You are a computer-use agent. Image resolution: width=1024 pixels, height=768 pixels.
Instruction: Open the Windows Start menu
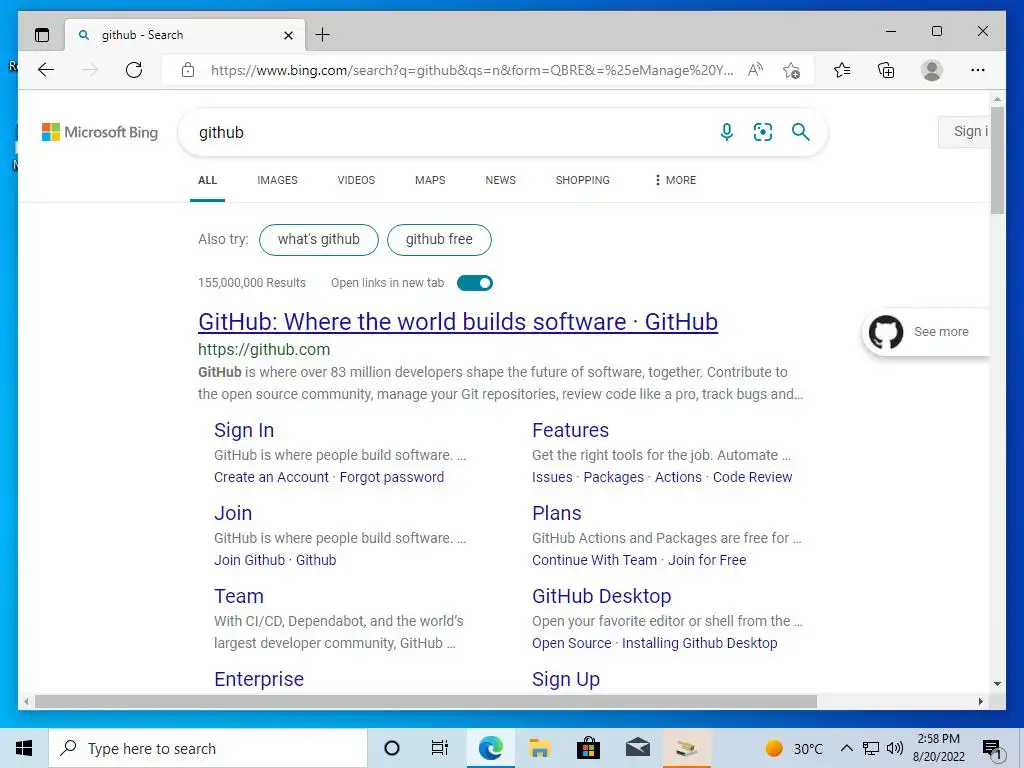coord(24,748)
